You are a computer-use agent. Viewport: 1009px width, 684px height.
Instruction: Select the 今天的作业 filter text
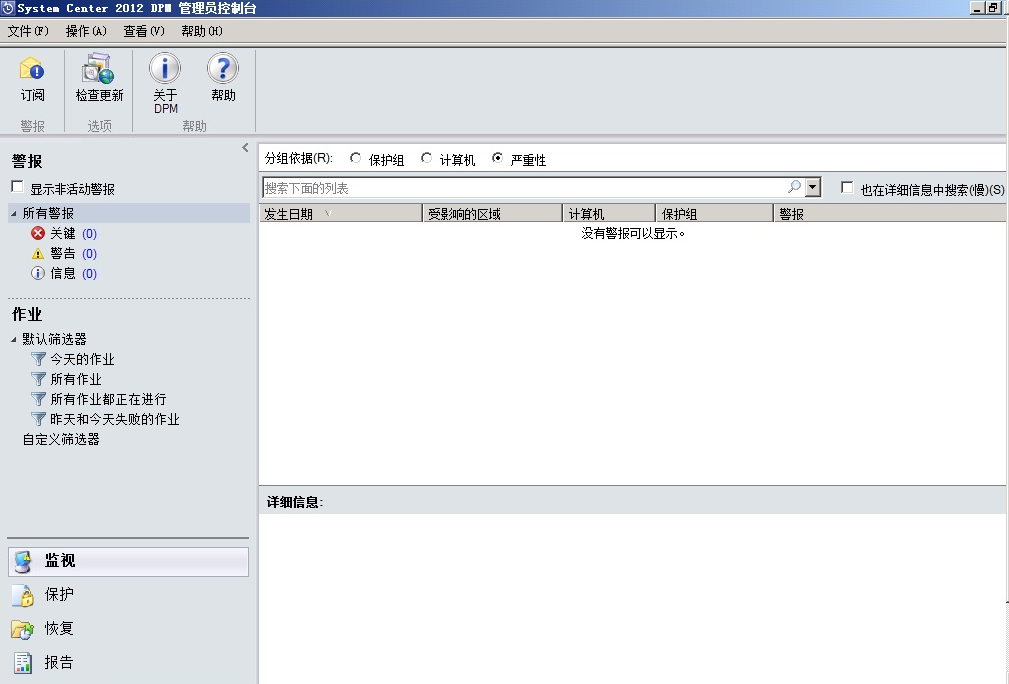coord(82,359)
